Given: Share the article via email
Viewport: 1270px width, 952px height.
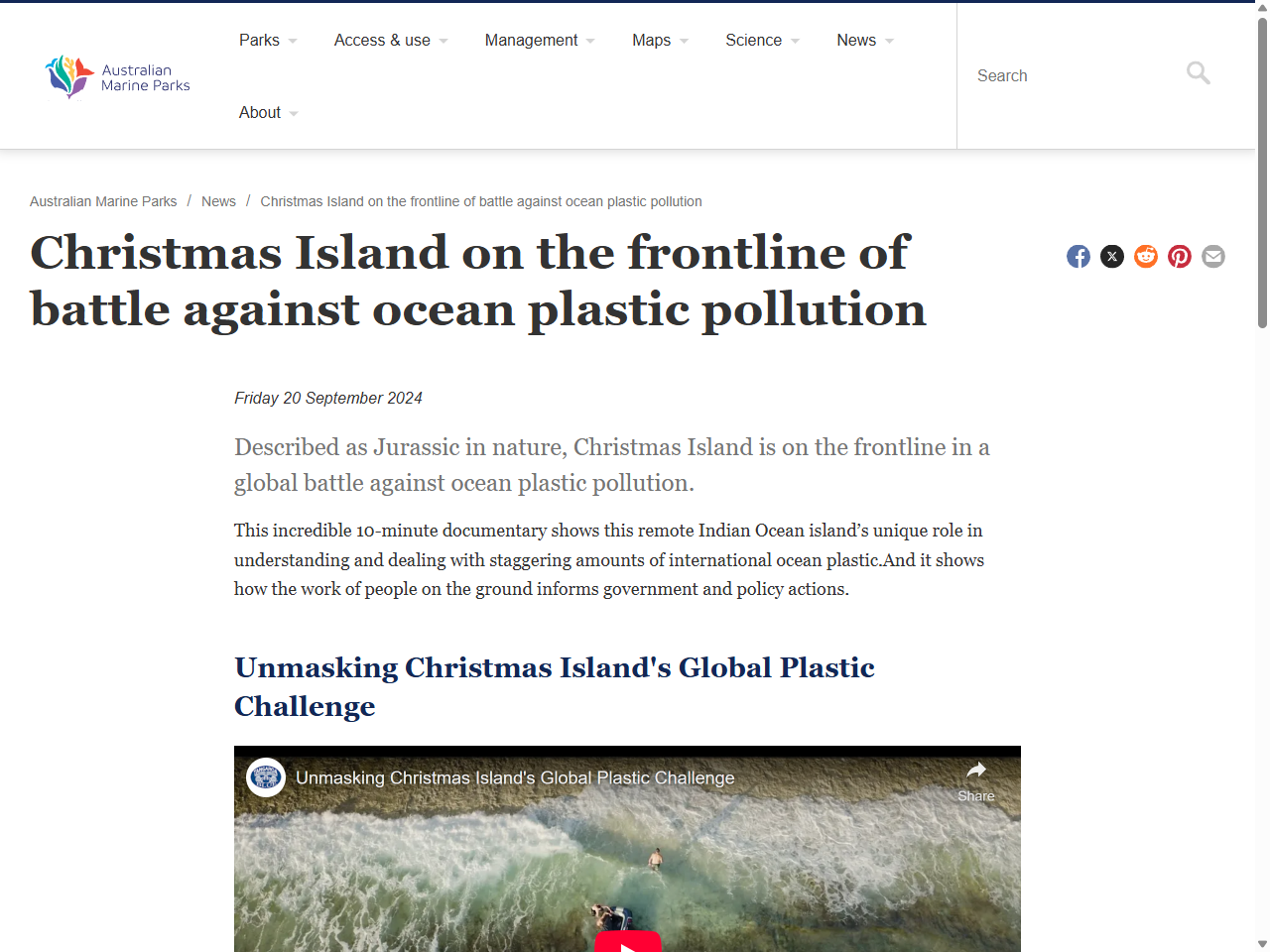Looking at the screenshot, I should click(x=1213, y=256).
